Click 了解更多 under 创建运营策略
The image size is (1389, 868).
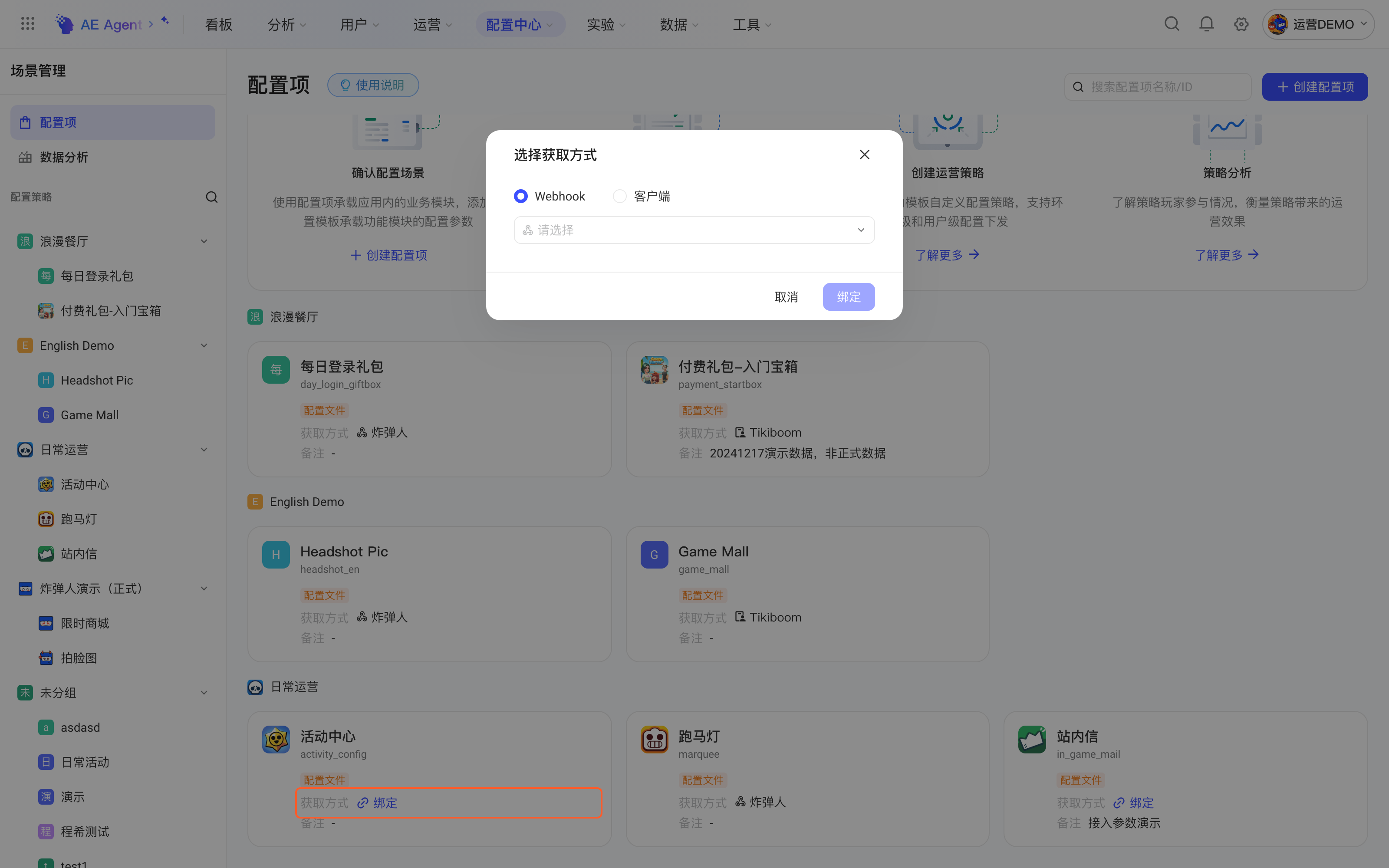tap(947, 255)
